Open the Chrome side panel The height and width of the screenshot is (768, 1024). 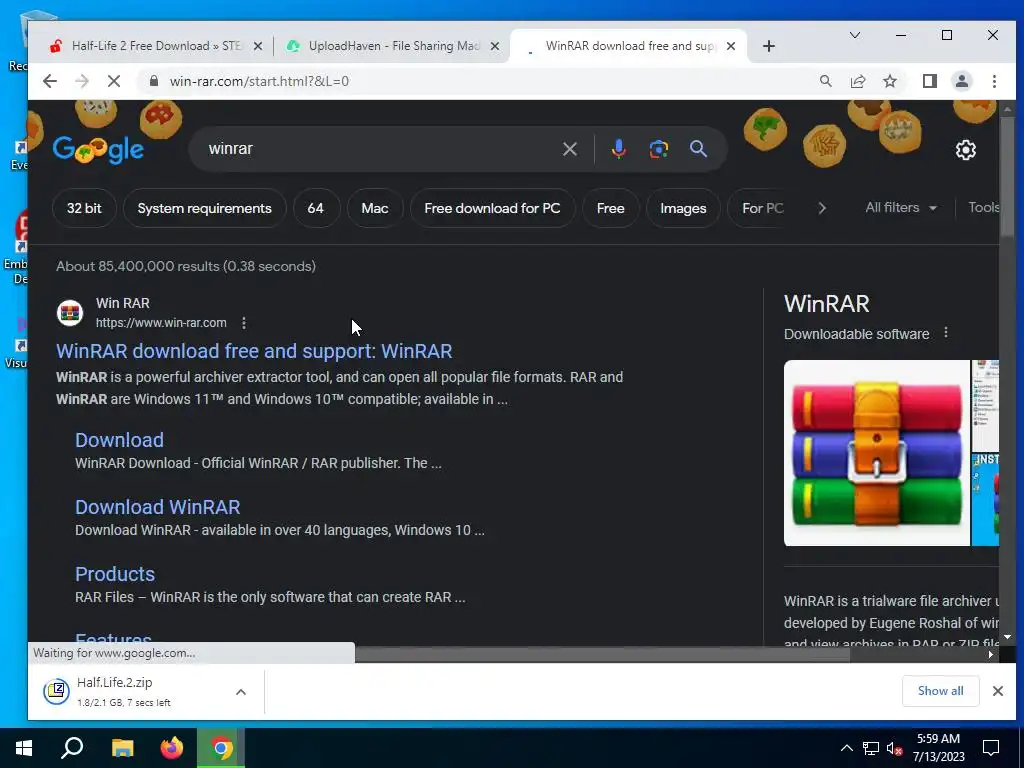(929, 81)
